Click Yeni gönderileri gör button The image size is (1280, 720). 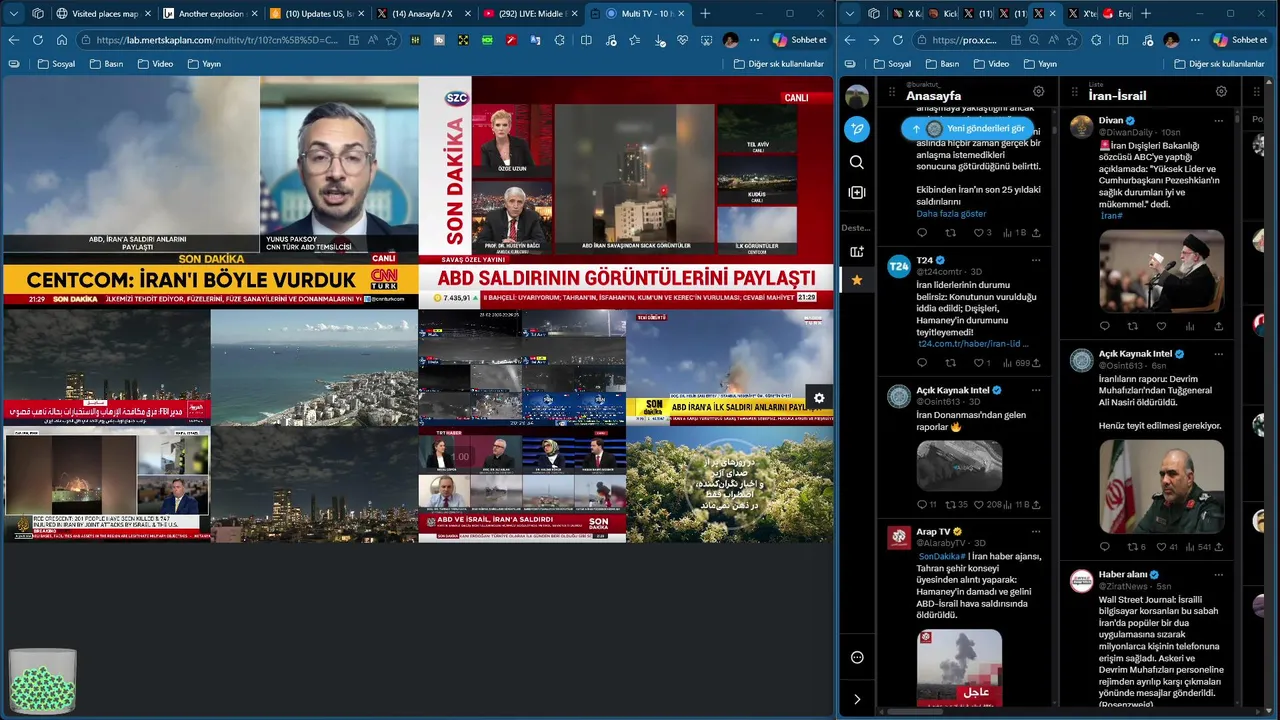click(967, 128)
